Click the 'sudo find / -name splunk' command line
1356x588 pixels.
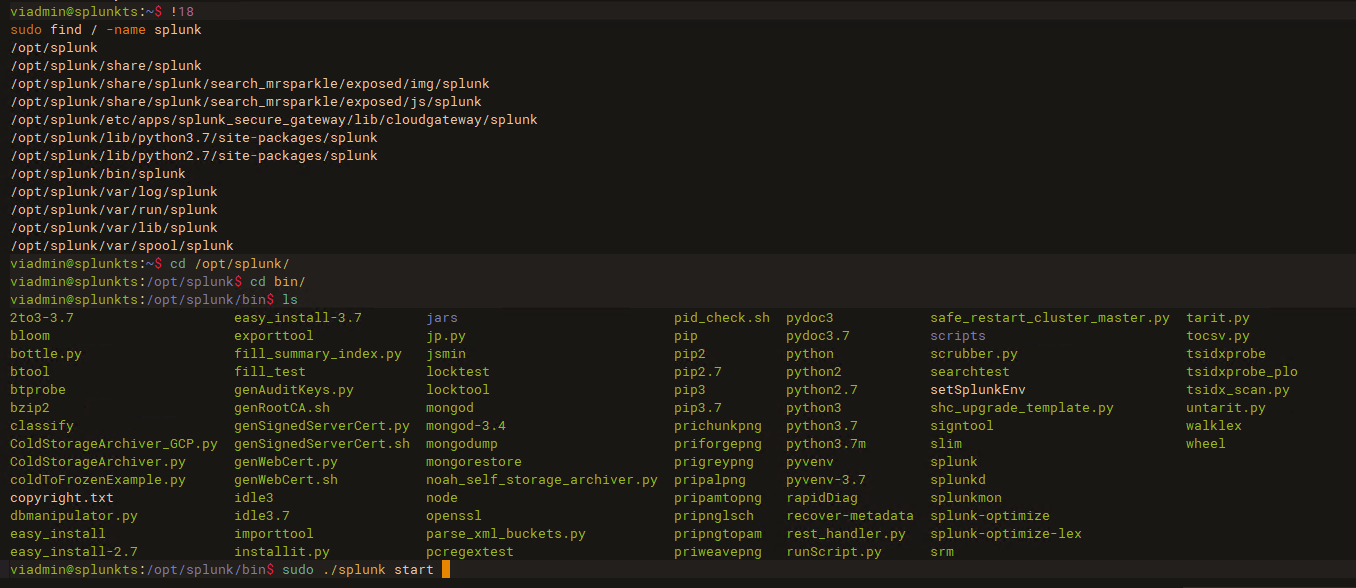105,30
